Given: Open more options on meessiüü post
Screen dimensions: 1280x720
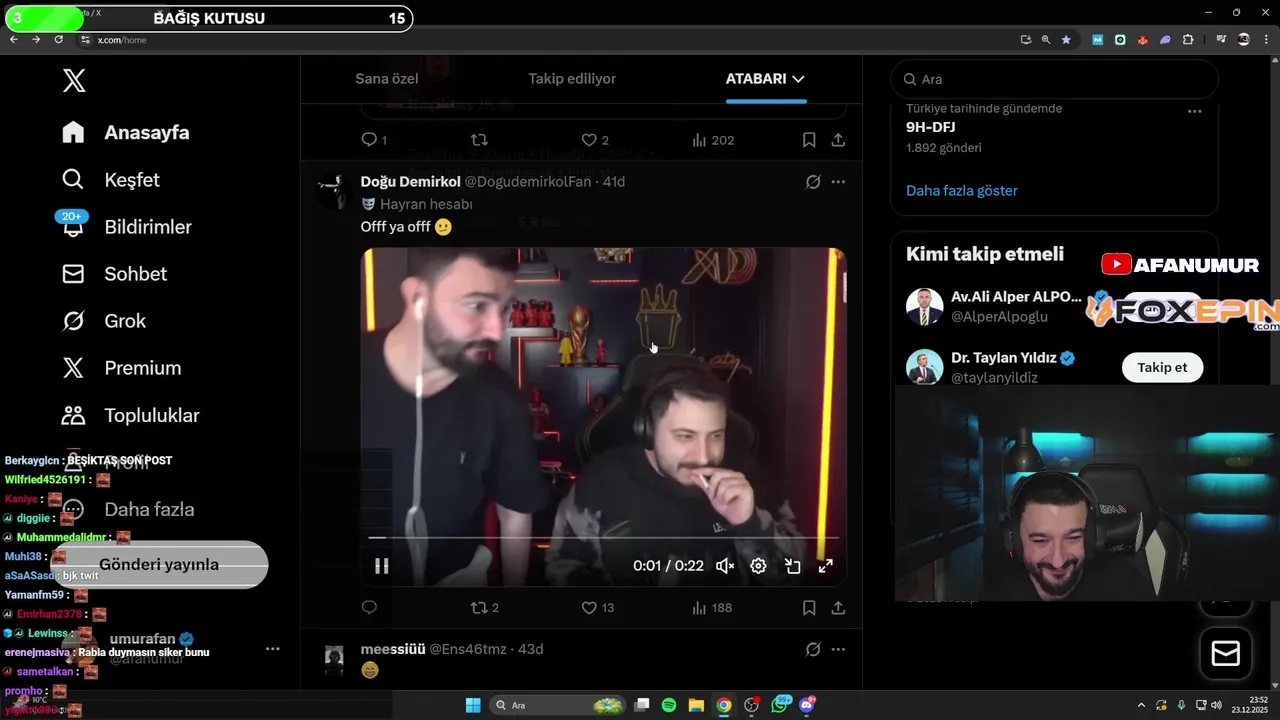Looking at the screenshot, I should point(838,649).
